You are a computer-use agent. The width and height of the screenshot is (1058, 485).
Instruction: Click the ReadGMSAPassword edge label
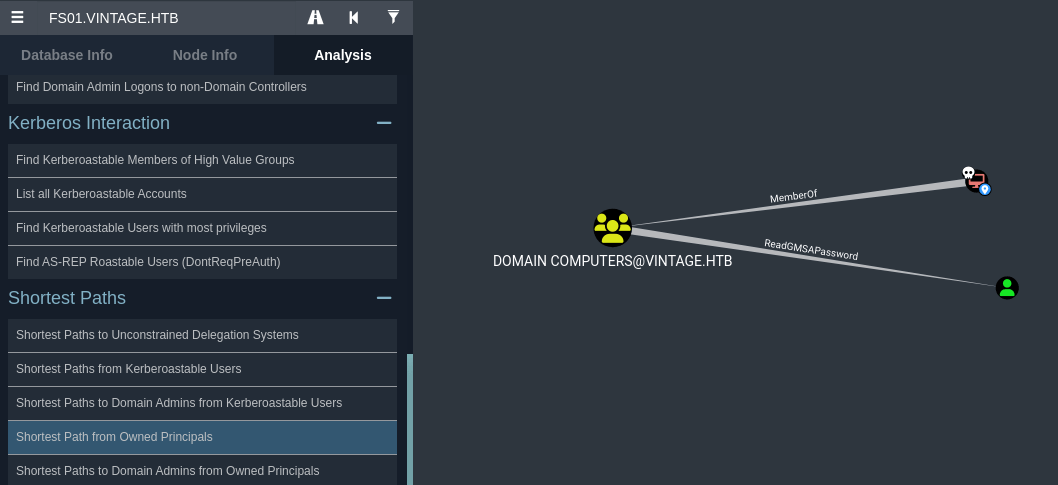811,249
